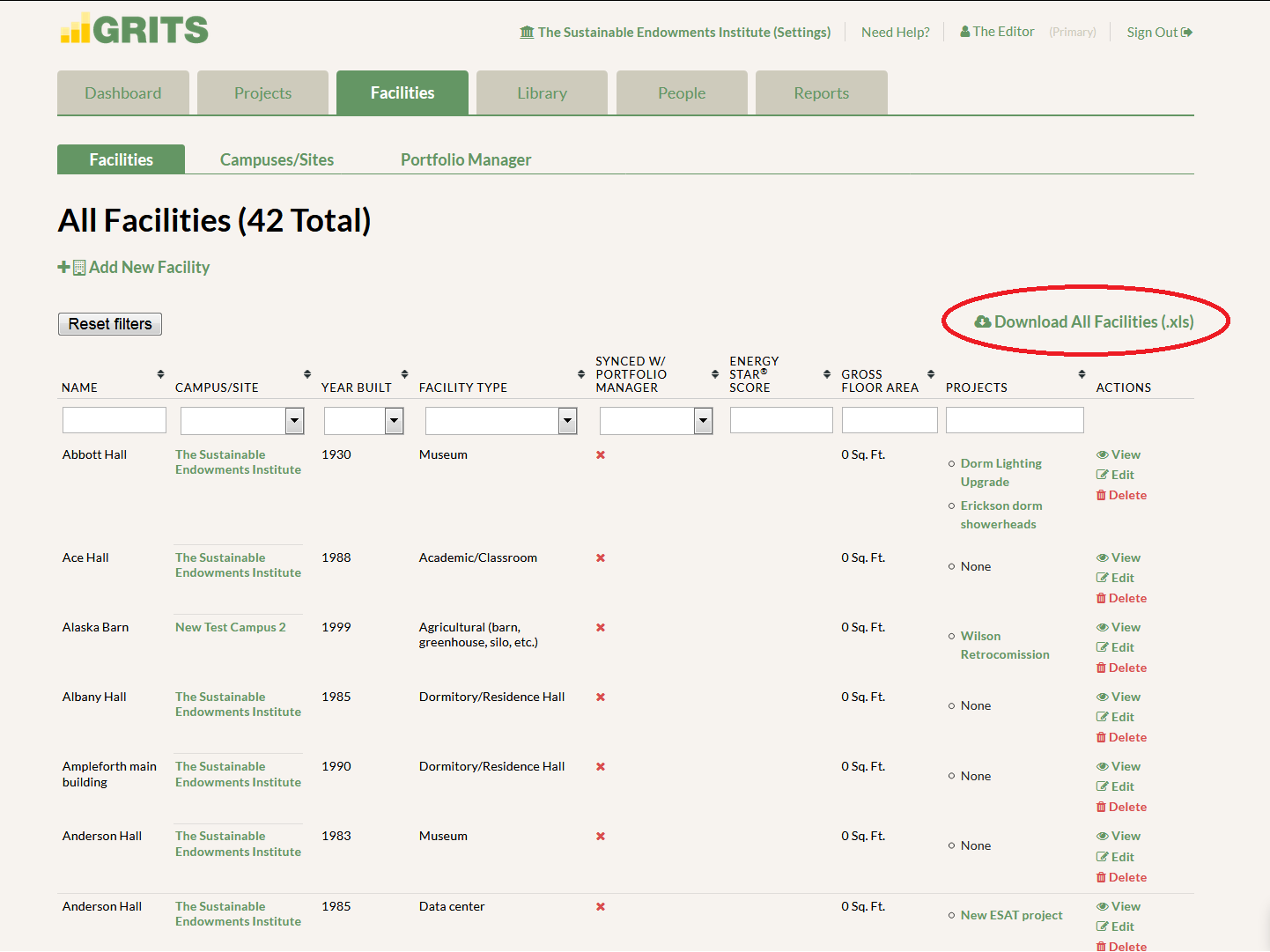Click the Sign Out arrow icon

point(1187,33)
